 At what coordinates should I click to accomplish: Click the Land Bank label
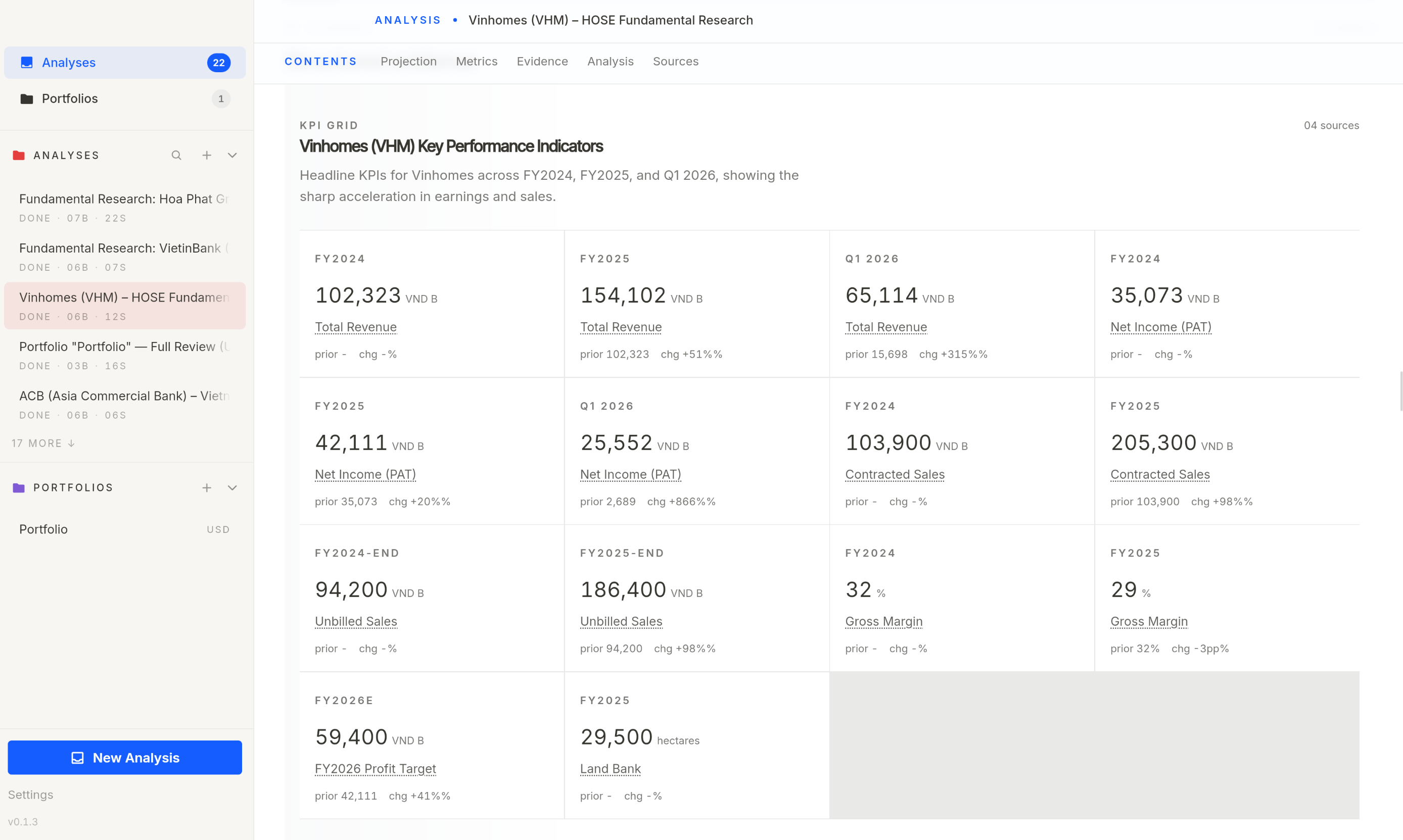(x=610, y=769)
